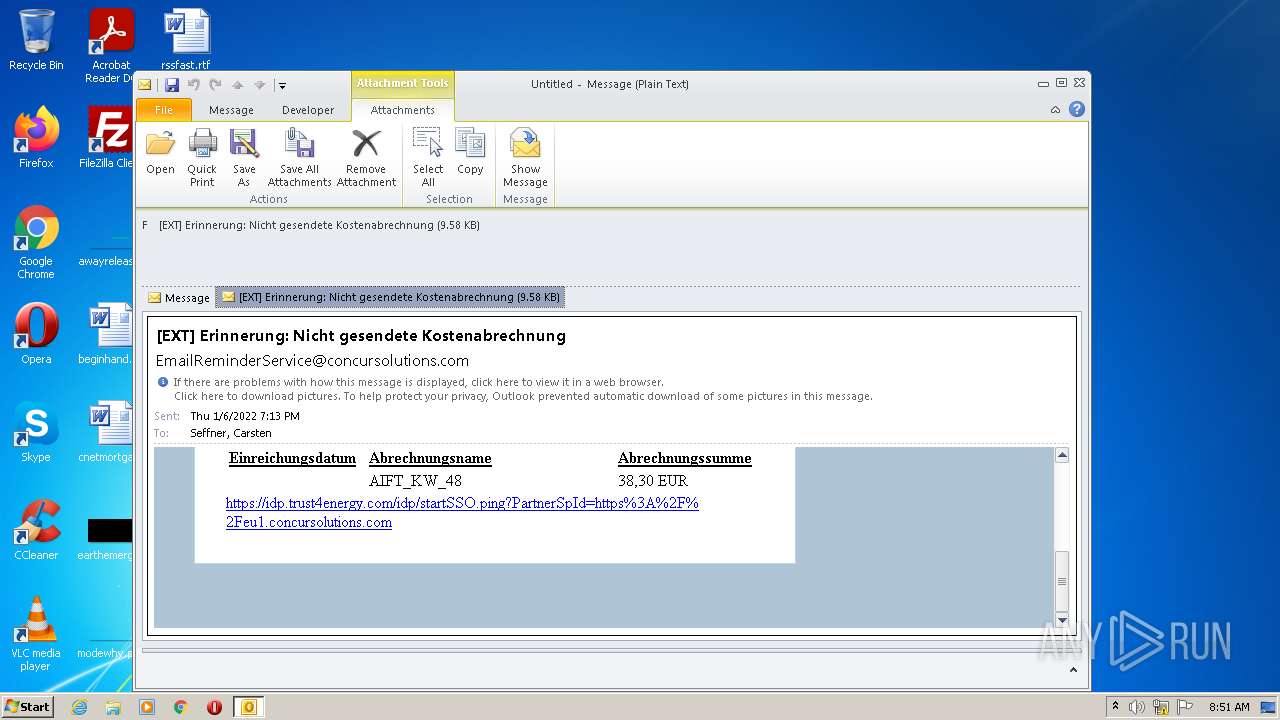Switch to the Developer ribbon tab
The height and width of the screenshot is (720, 1280).
(x=308, y=110)
